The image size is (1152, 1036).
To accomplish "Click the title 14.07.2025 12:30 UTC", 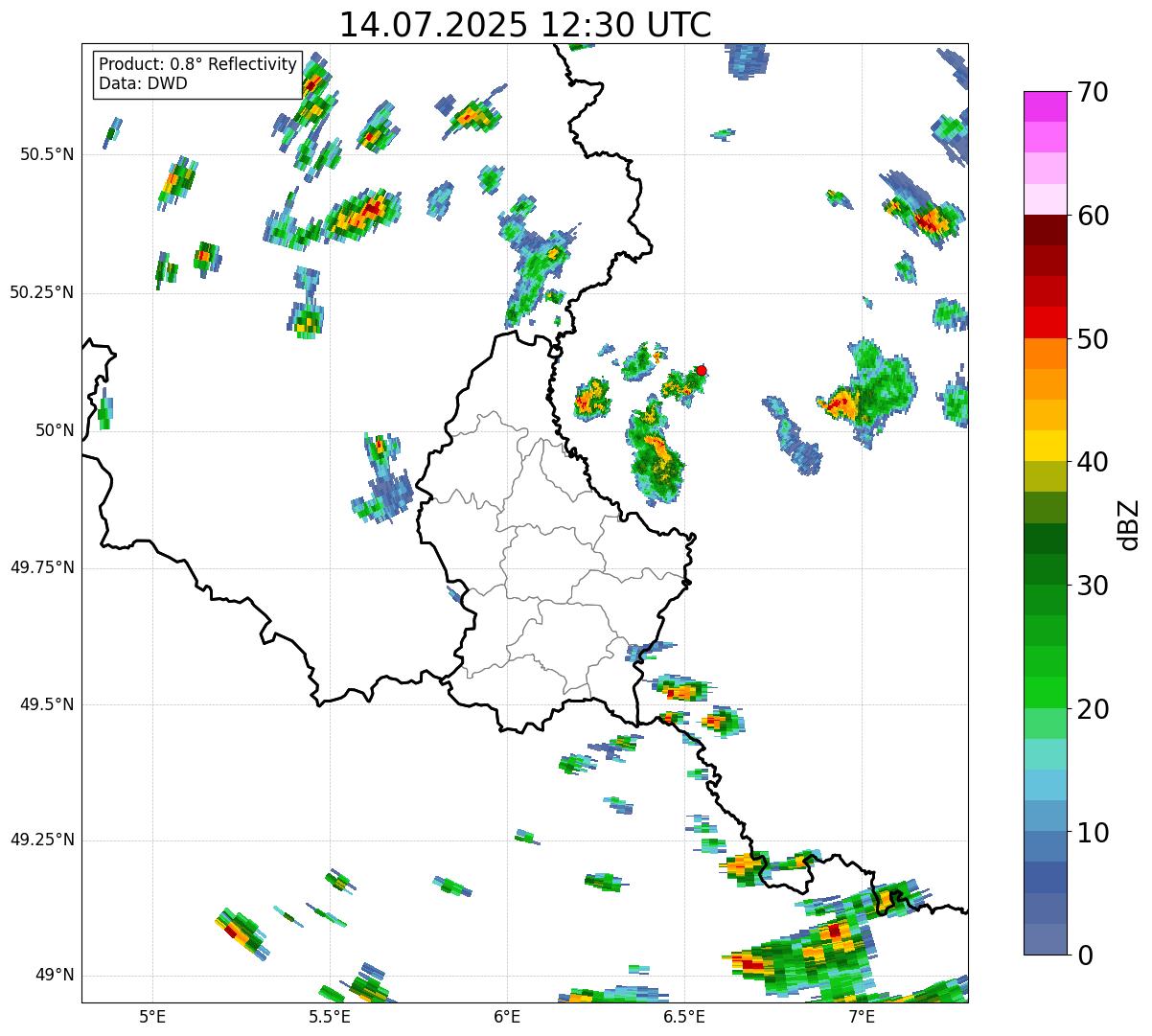I will click(x=525, y=24).
